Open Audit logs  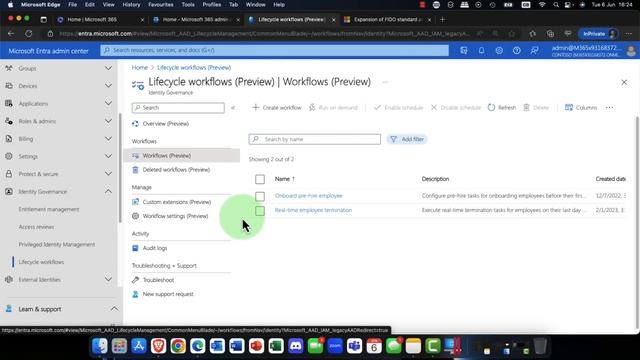154,248
